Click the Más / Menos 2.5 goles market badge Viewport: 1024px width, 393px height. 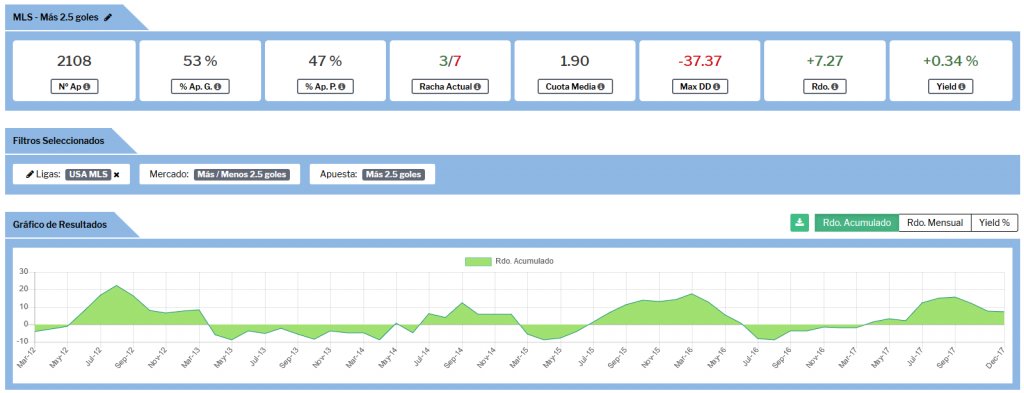(x=242, y=175)
